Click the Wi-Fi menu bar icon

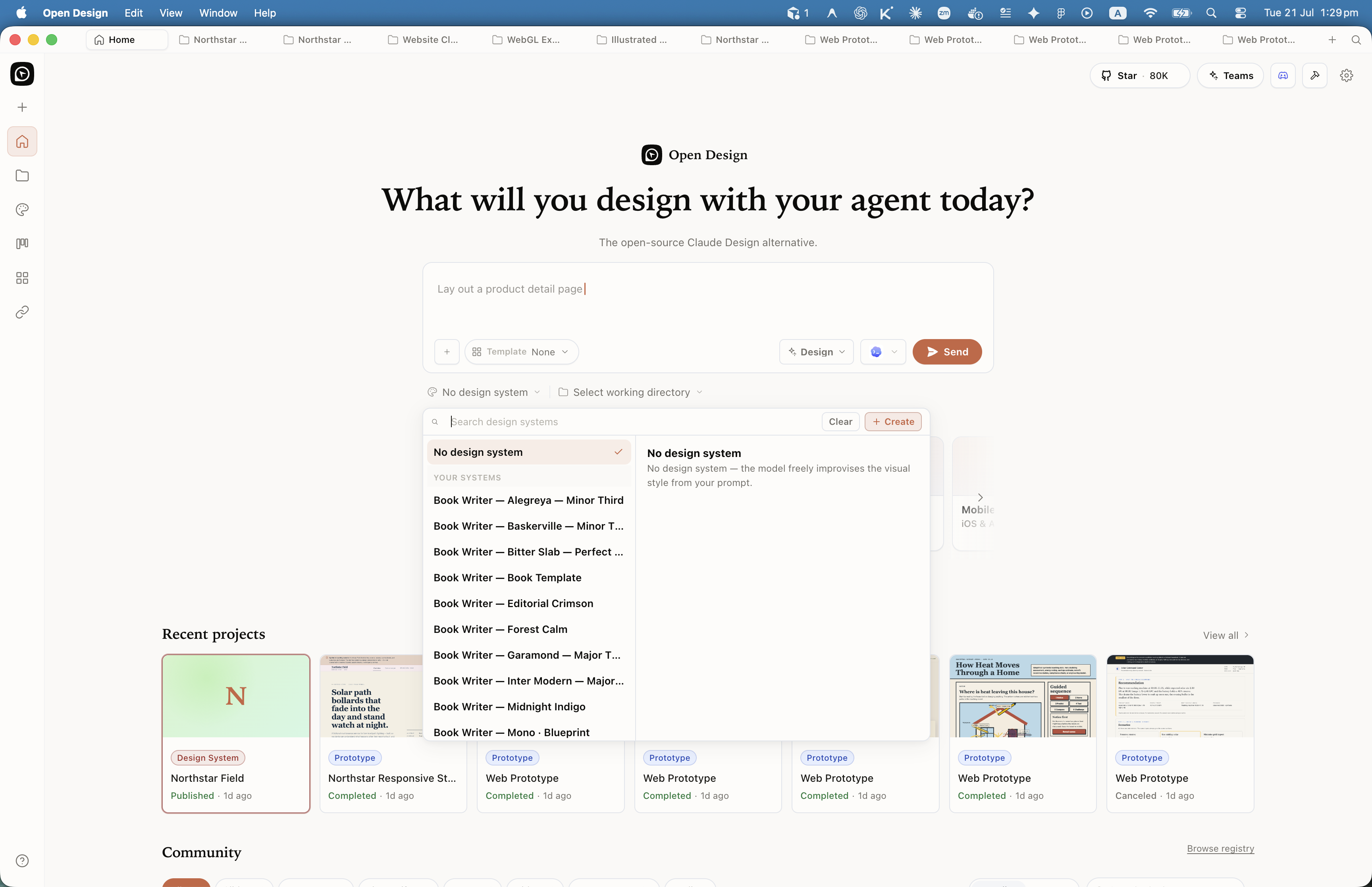coord(1150,13)
